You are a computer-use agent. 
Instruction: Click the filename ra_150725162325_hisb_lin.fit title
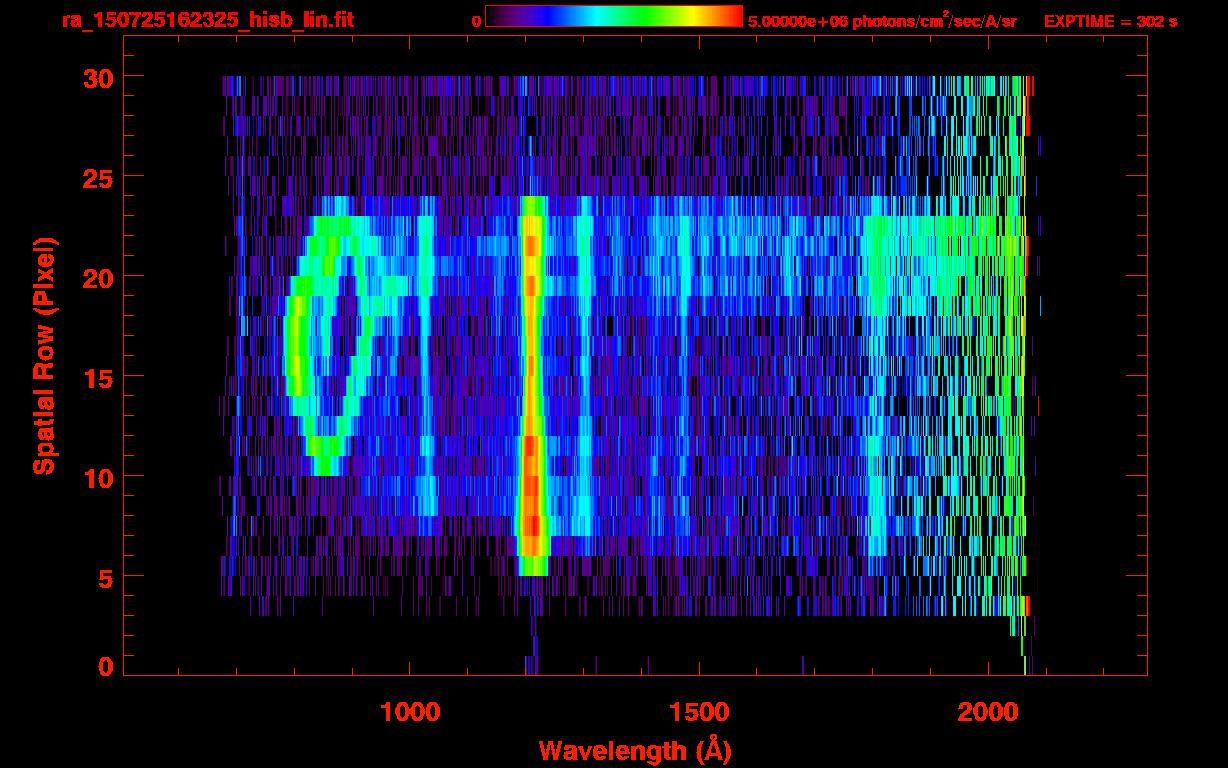pyautogui.click(x=207, y=20)
